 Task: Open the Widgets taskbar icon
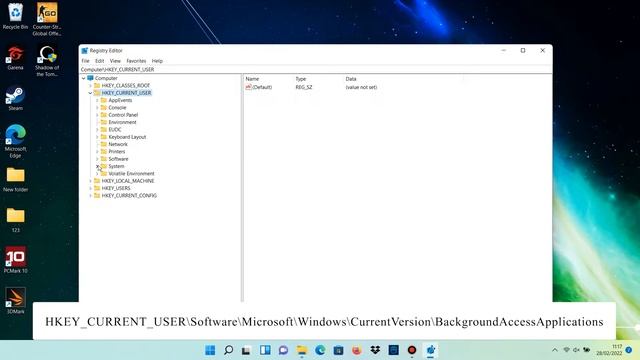pyautogui.click(x=265, y=350)
